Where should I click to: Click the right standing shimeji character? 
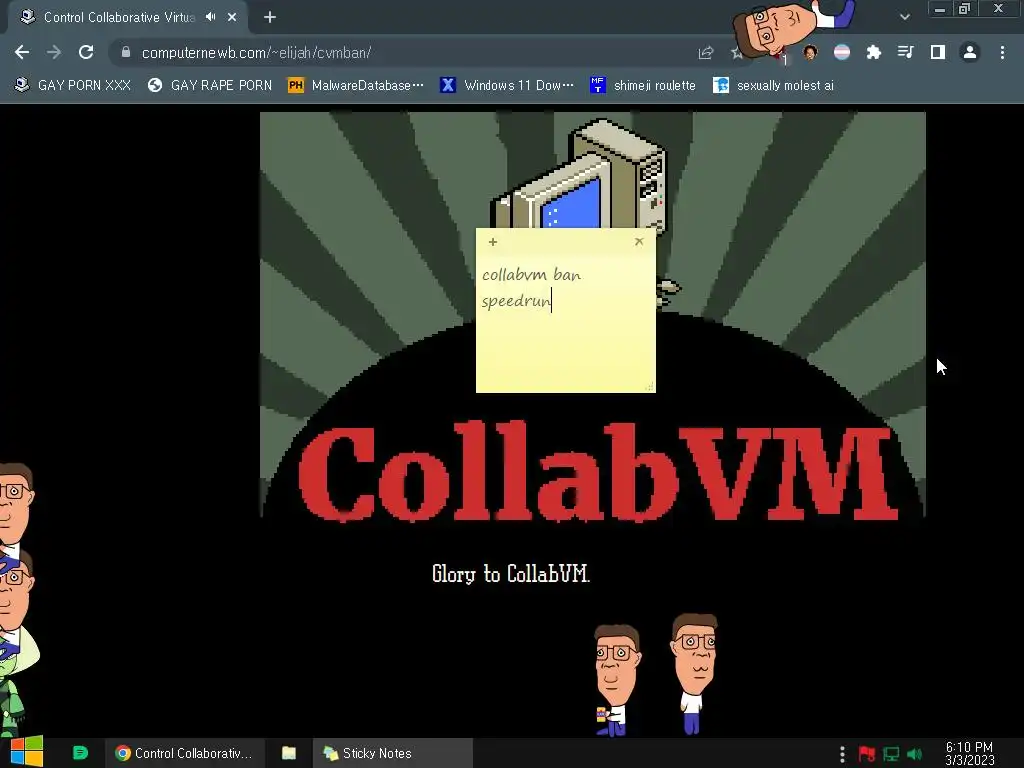point(694,673)
